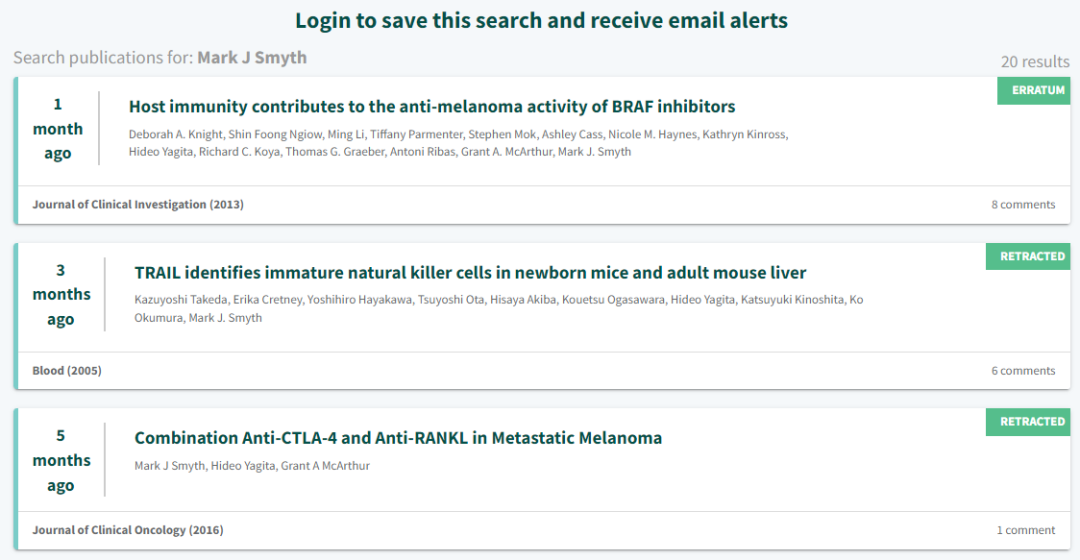This screenshot has height=560, width=1080.
Task: Click the 5 months ago timestamp
Action: 61,460
